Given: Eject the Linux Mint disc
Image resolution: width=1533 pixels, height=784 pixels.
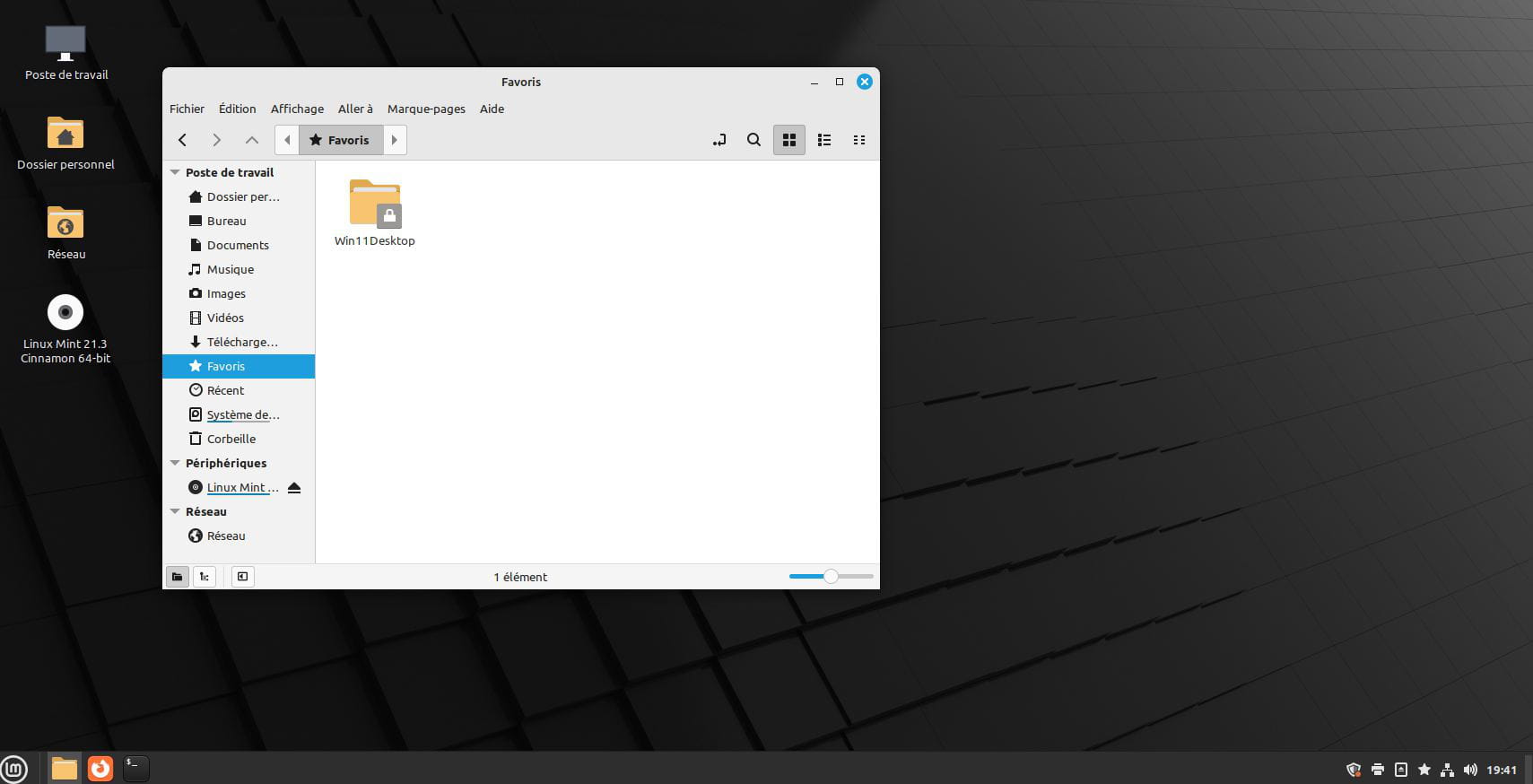Looking at the screenshot, I should pyautogui.click(x=294, y=488).
